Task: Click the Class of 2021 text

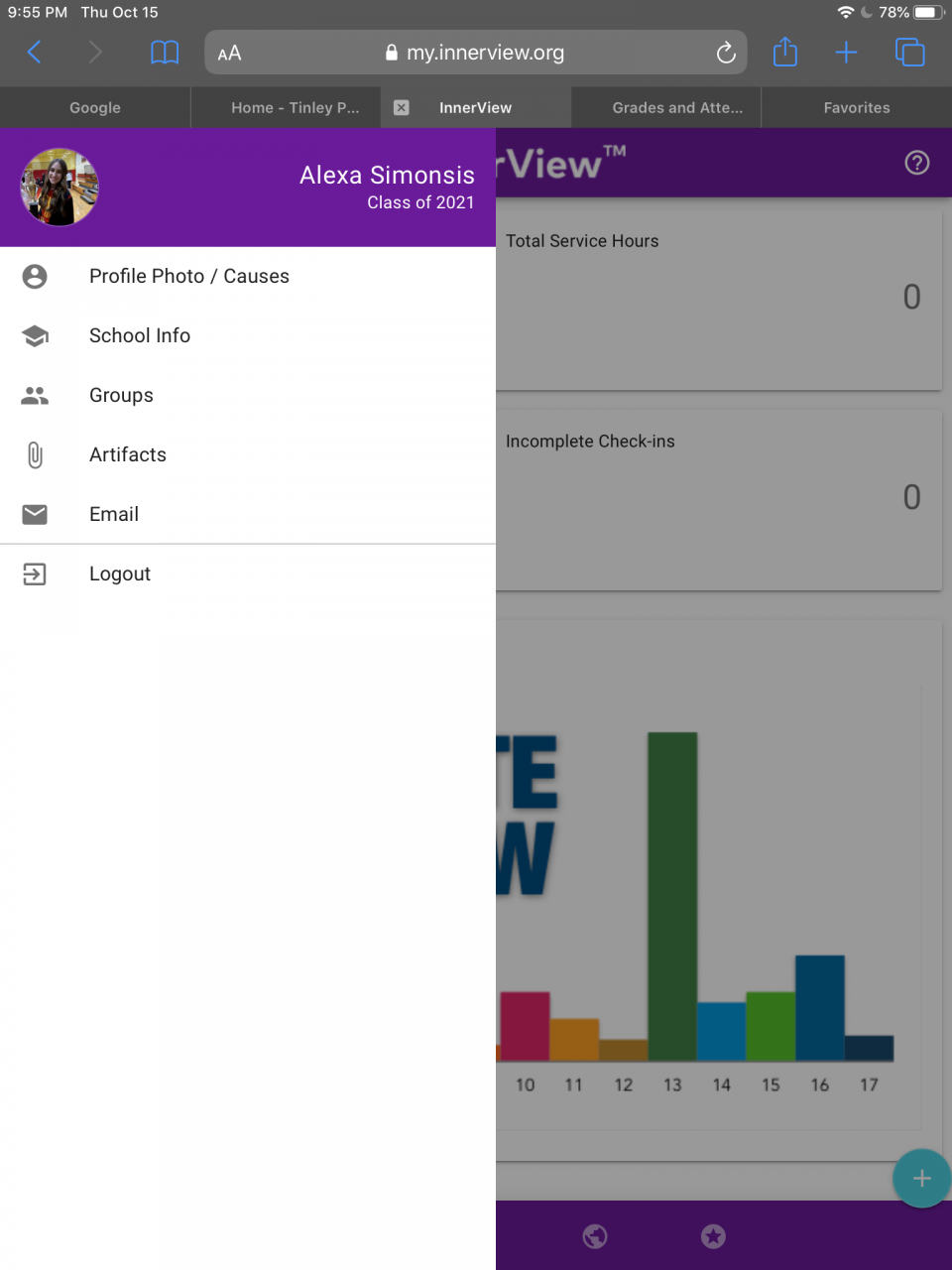Action: (x=420, y=202)
